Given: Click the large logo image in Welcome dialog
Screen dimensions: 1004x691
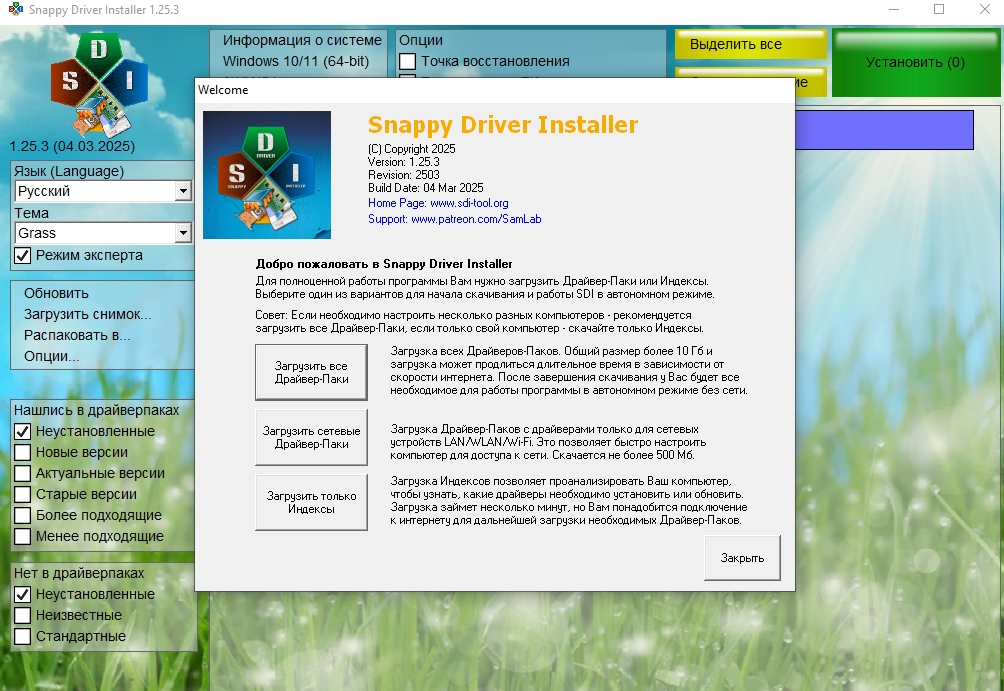Looking at the screenshot, I should click(x=267, y=175).
